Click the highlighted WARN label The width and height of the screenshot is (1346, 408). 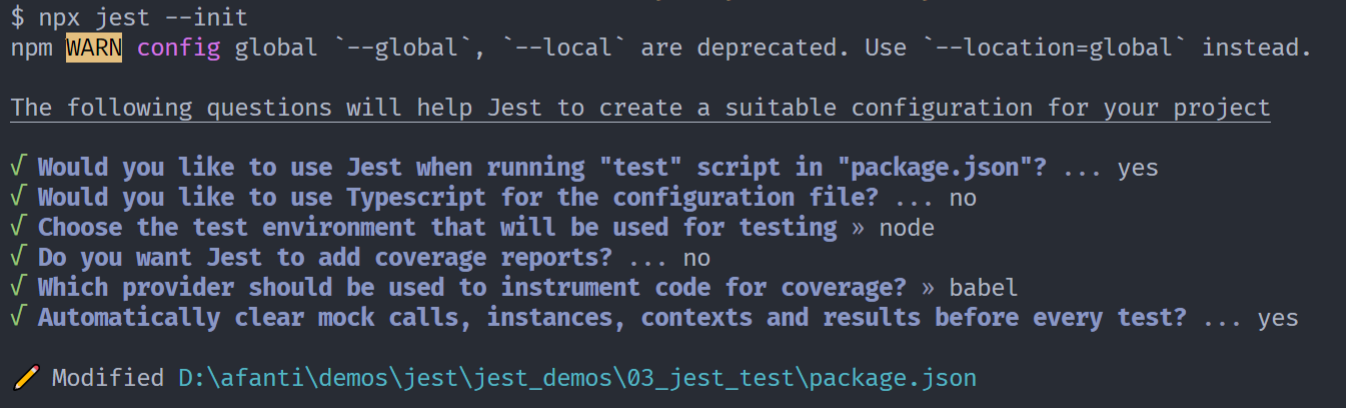(x=94, y=47)
